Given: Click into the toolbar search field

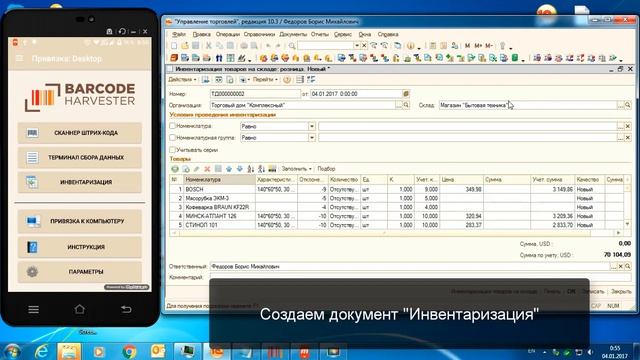Looking at the screenshot, I should 326,46.
